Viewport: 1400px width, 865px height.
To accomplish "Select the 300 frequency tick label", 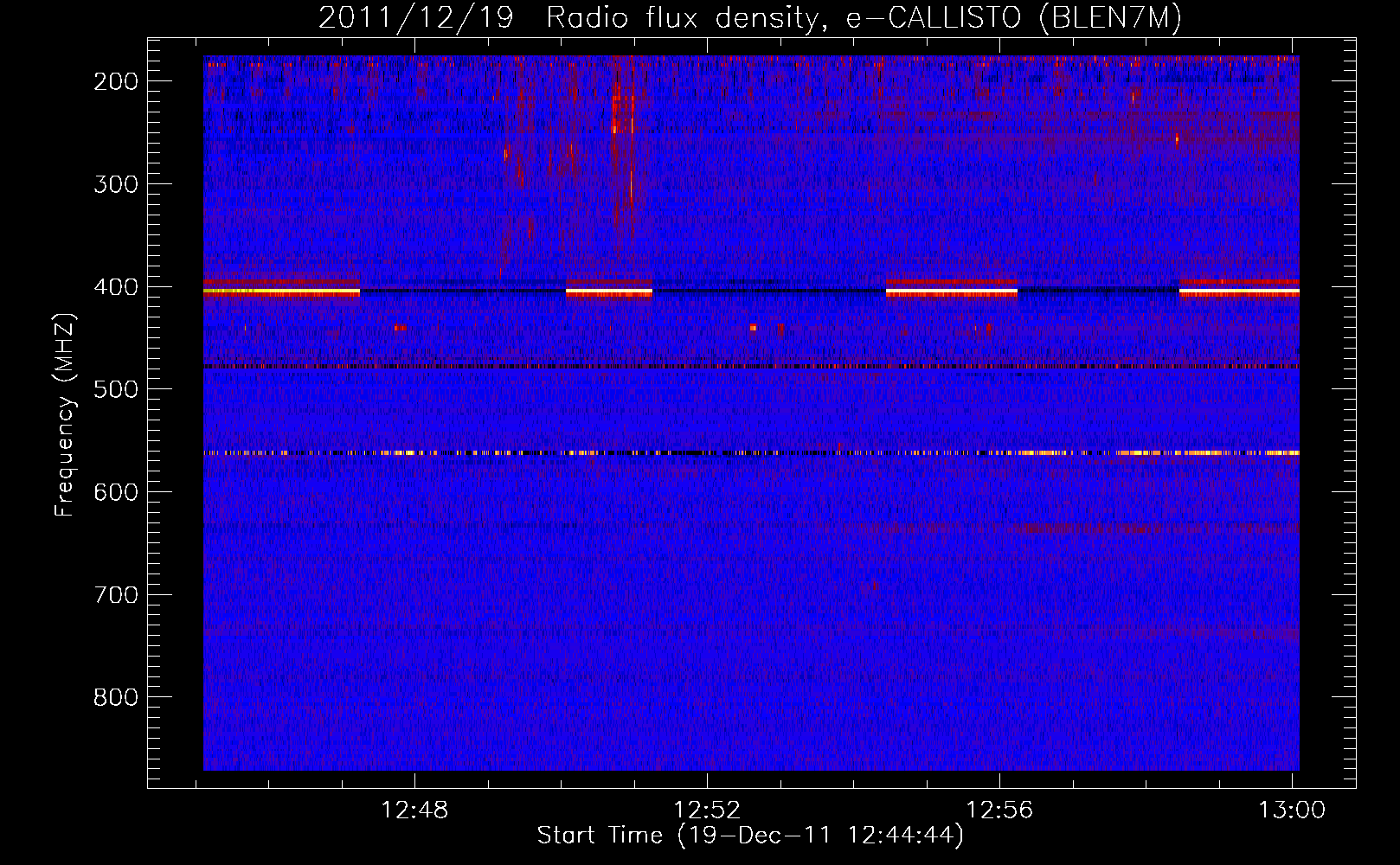I will click(x=115, y=184).
